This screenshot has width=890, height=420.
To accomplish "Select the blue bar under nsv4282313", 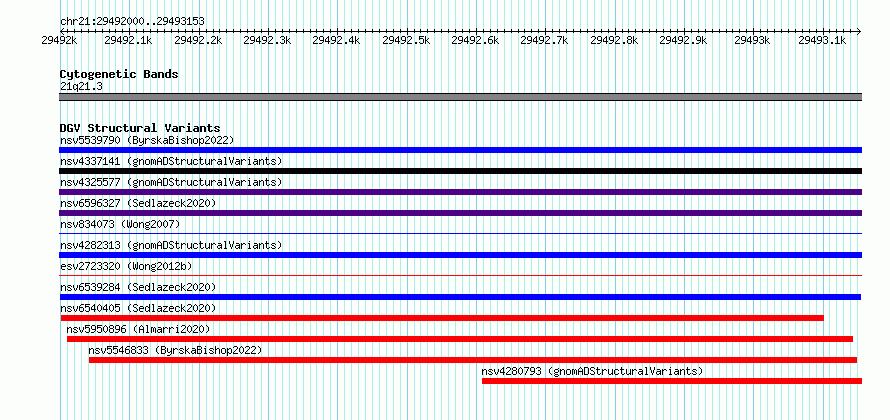I will pos(460,255).
